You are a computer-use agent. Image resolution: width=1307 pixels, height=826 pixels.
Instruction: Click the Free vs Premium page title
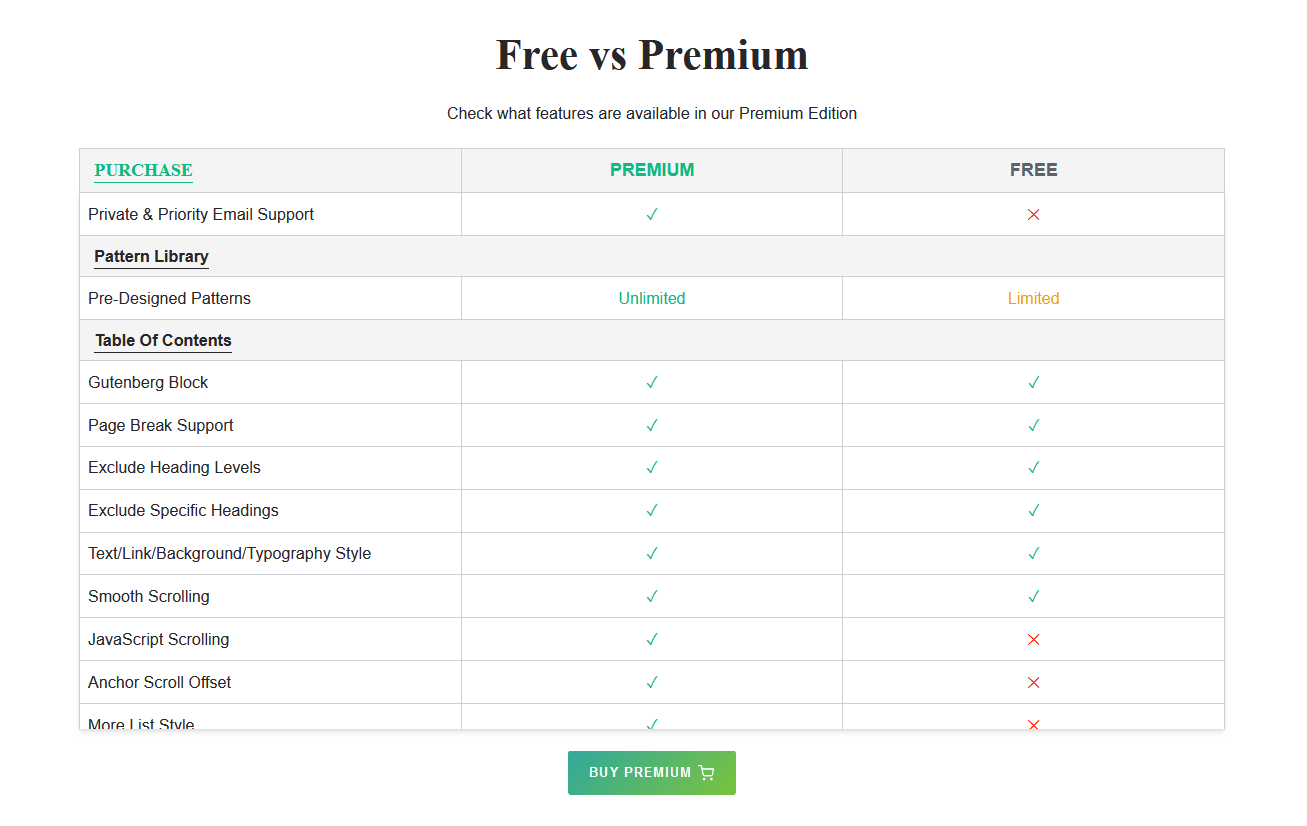(x=652, y=54)
